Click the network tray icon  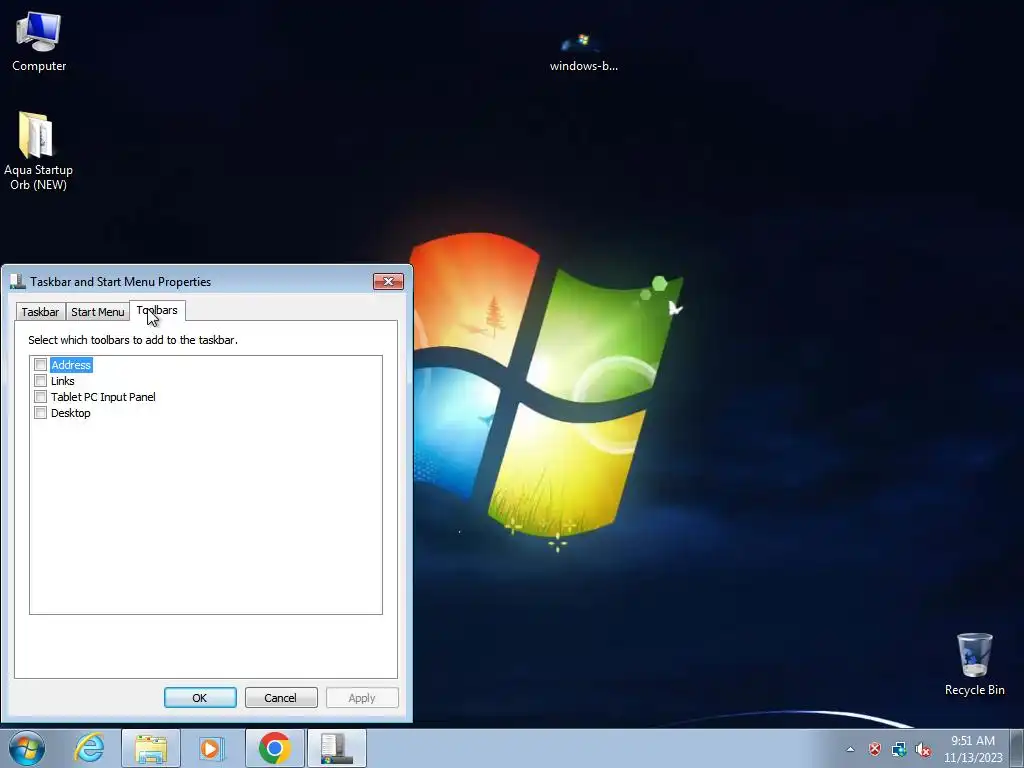(899, 750)
